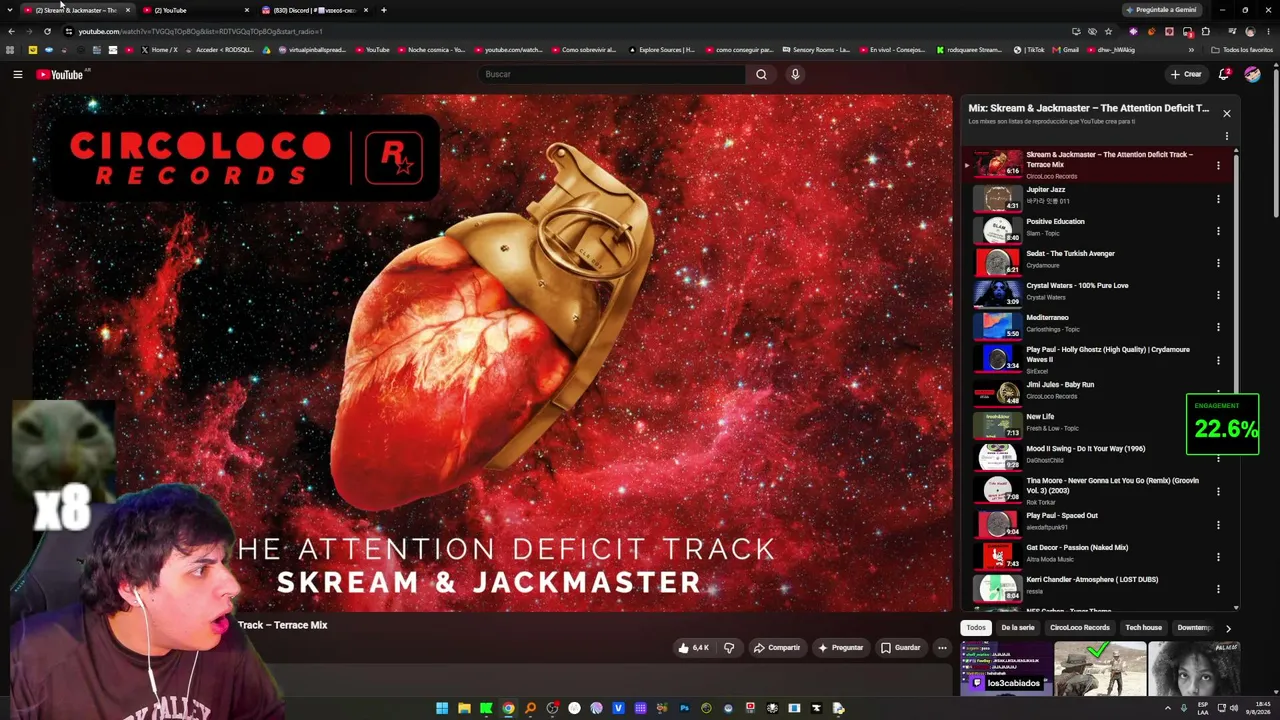Click the Compartir share button
Image resolution: width=1280 pixels, height=720 pixels.
(x=777, y=648)
